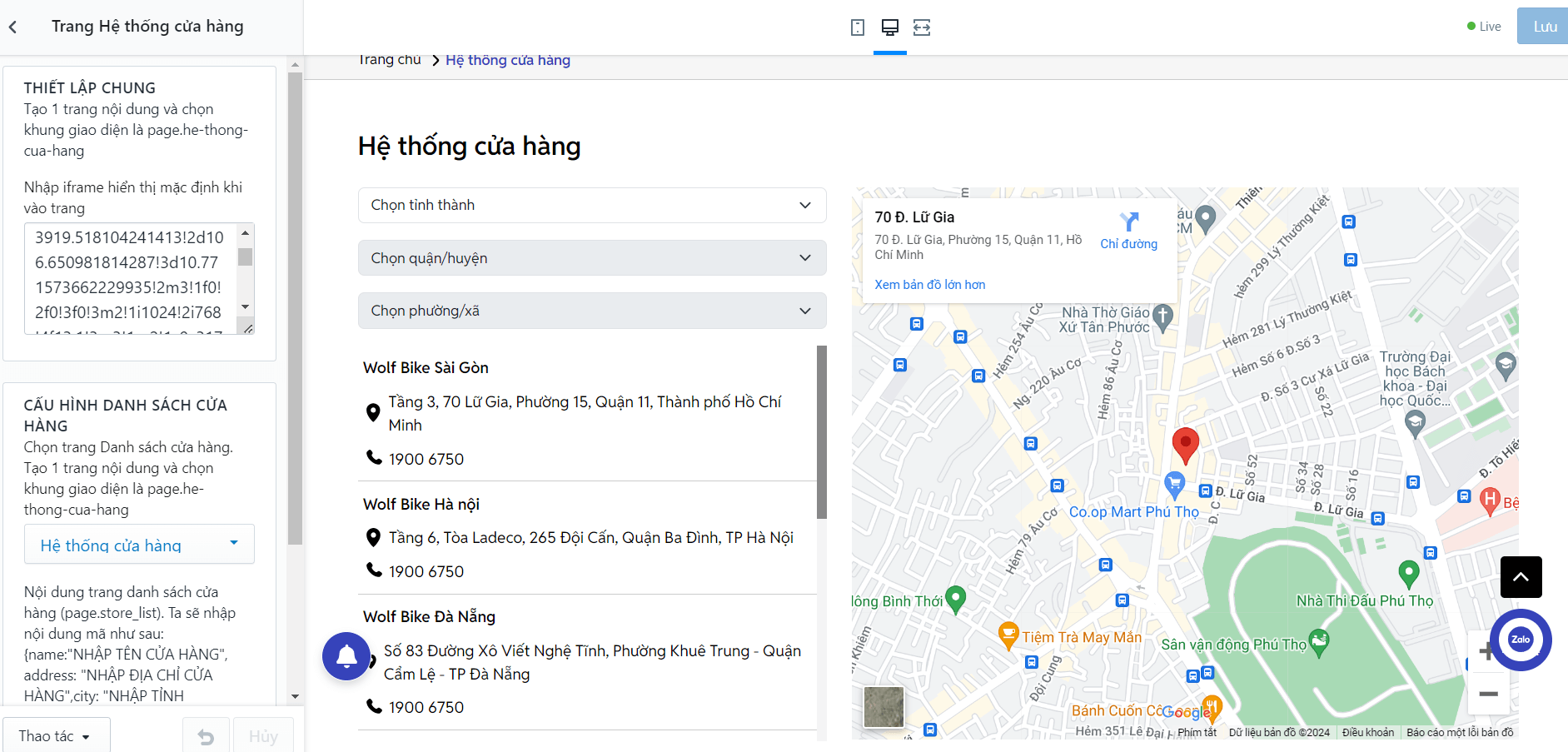Image resolution: width=1568 pixels, height=752 pixels.
Task: Switch the map to satellite view thumbnail
Action: click(x=884, y=707)
